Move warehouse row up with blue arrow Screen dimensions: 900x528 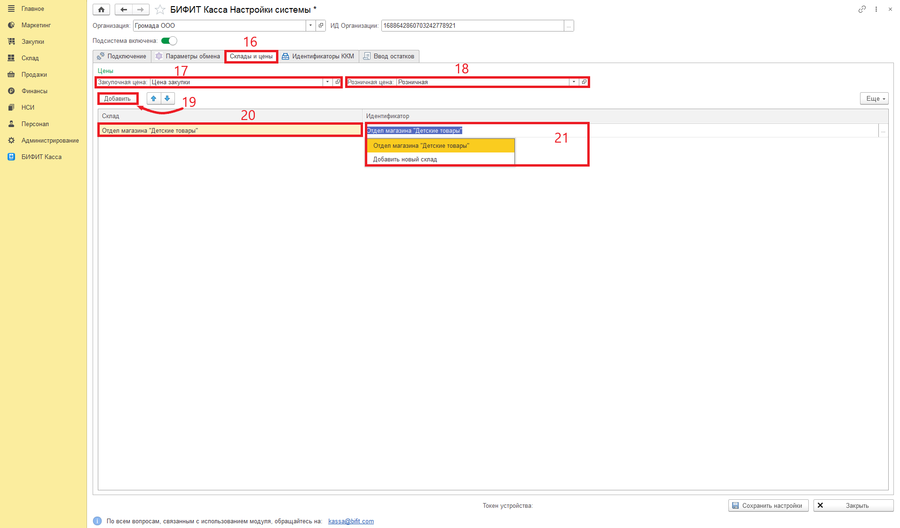coord(153,99)
